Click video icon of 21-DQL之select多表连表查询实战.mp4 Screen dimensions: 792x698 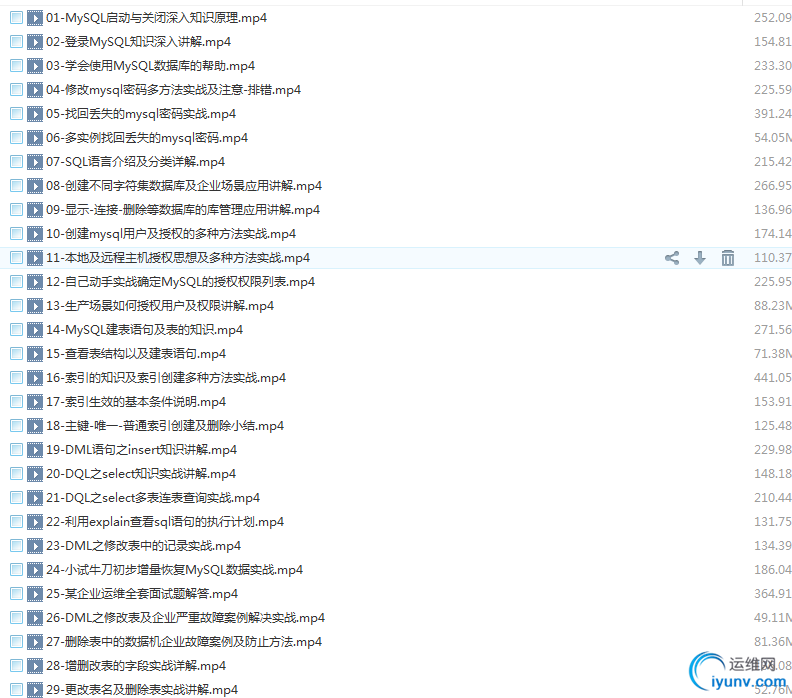point(35,498)
